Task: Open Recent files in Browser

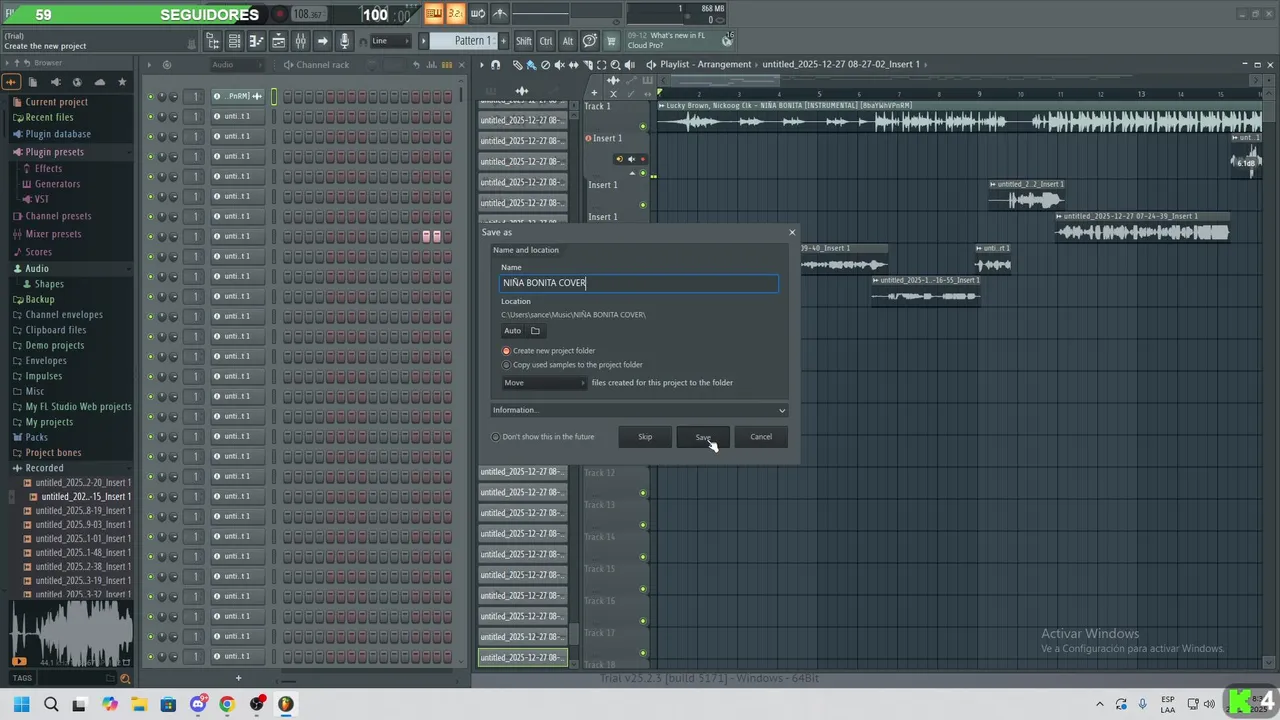Action: 49,118
